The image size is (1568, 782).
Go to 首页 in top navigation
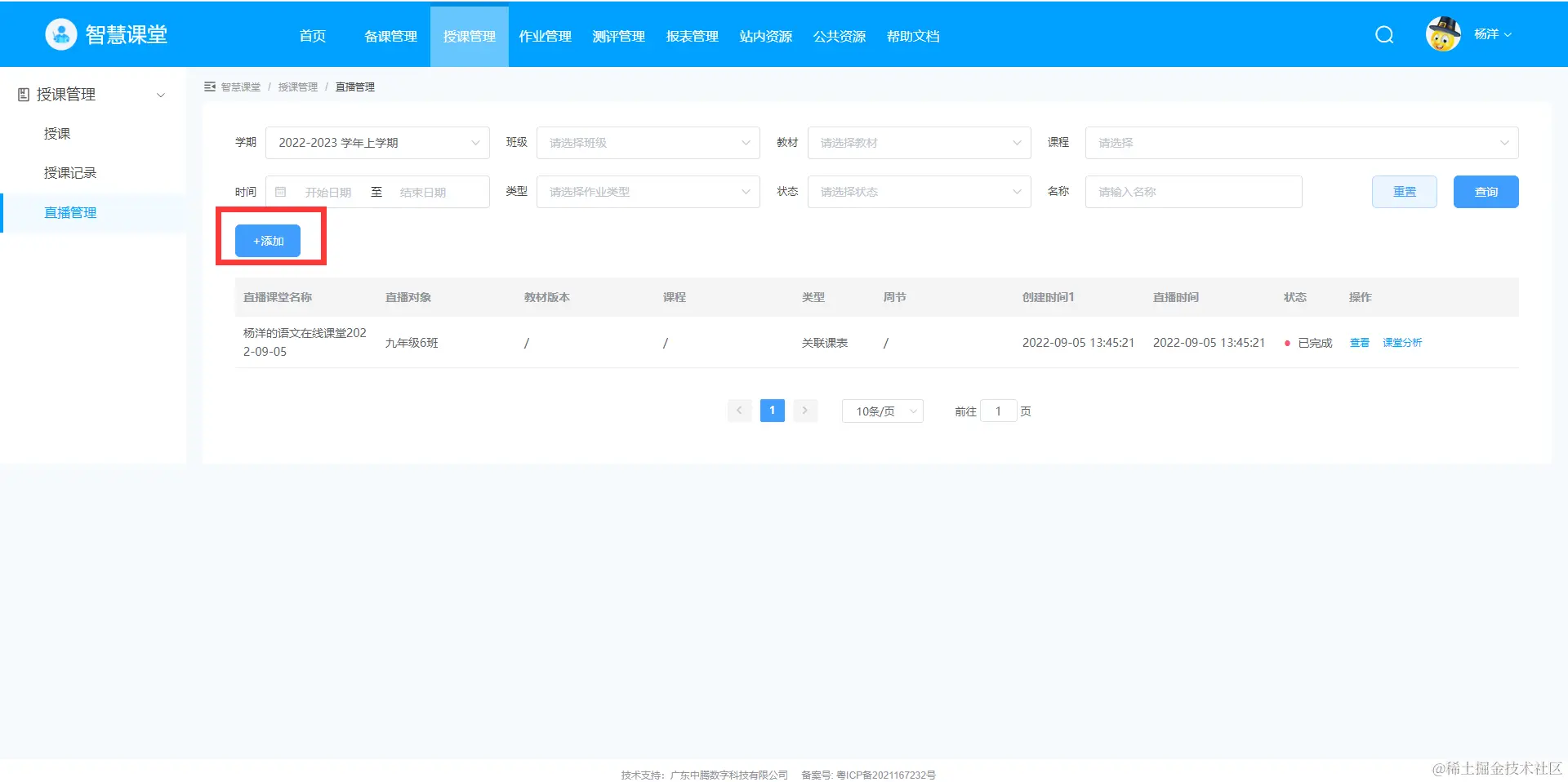(x=313, y=36)
